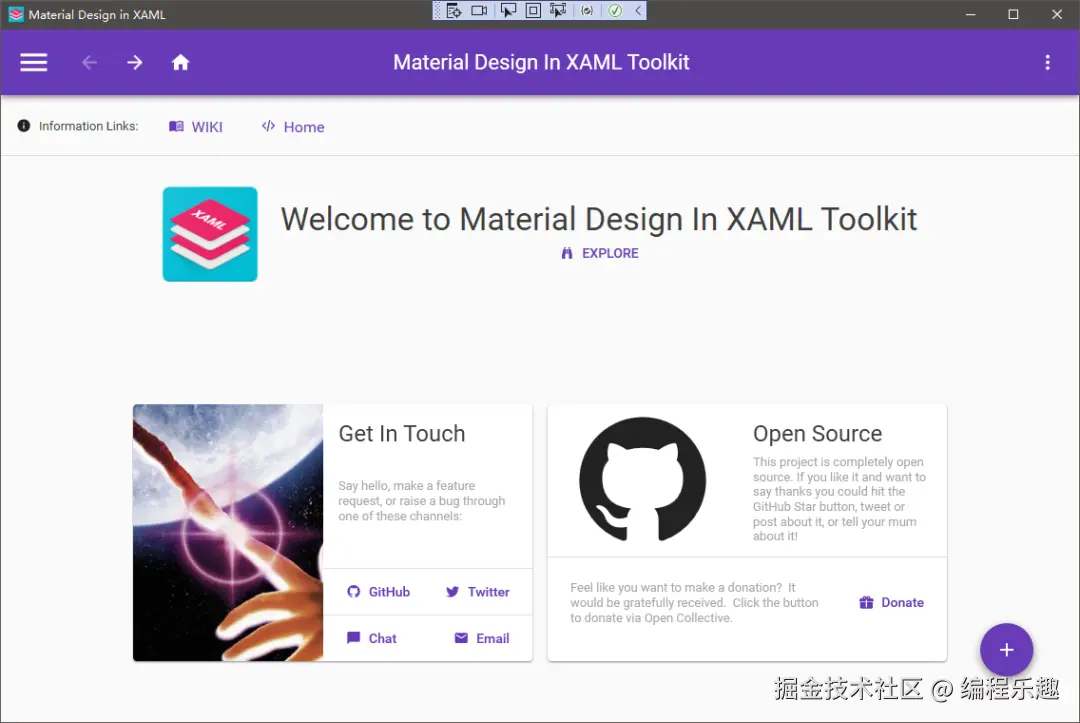Viewport: 1080px width, 723px height.
Task: Go back with the left arrow
Action: (90, 63)
